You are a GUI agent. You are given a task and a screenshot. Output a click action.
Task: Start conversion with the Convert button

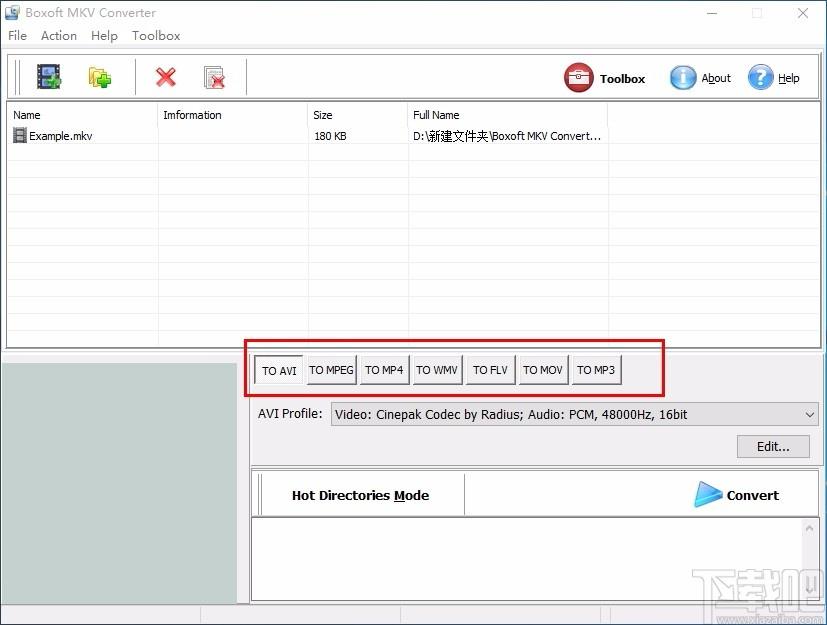click(x=737, y=495)
